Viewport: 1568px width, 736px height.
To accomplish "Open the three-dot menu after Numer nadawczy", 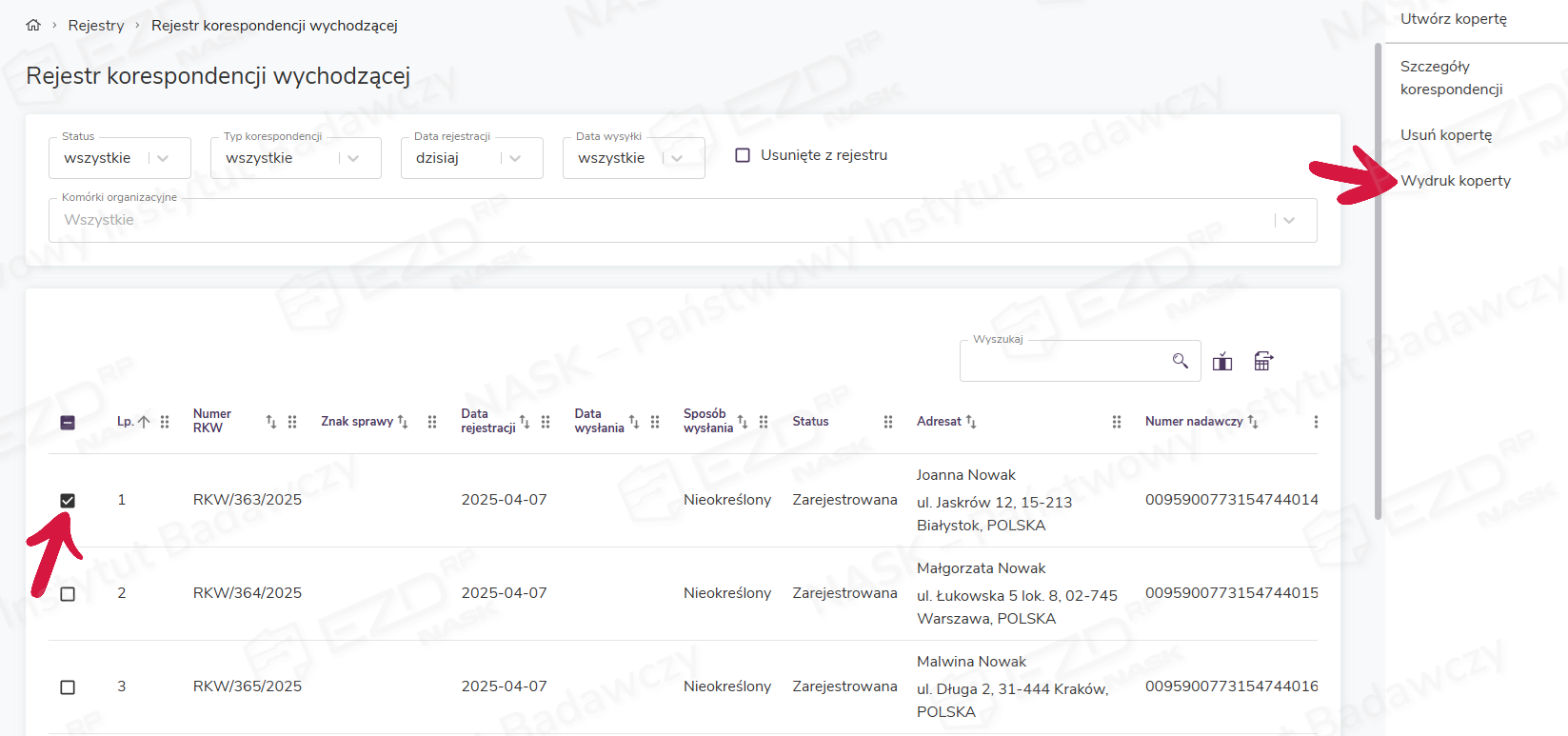I will tap(1316, 422).
